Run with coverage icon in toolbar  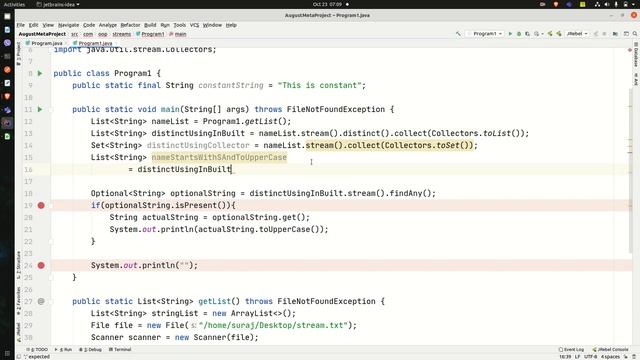coord(527,34)
